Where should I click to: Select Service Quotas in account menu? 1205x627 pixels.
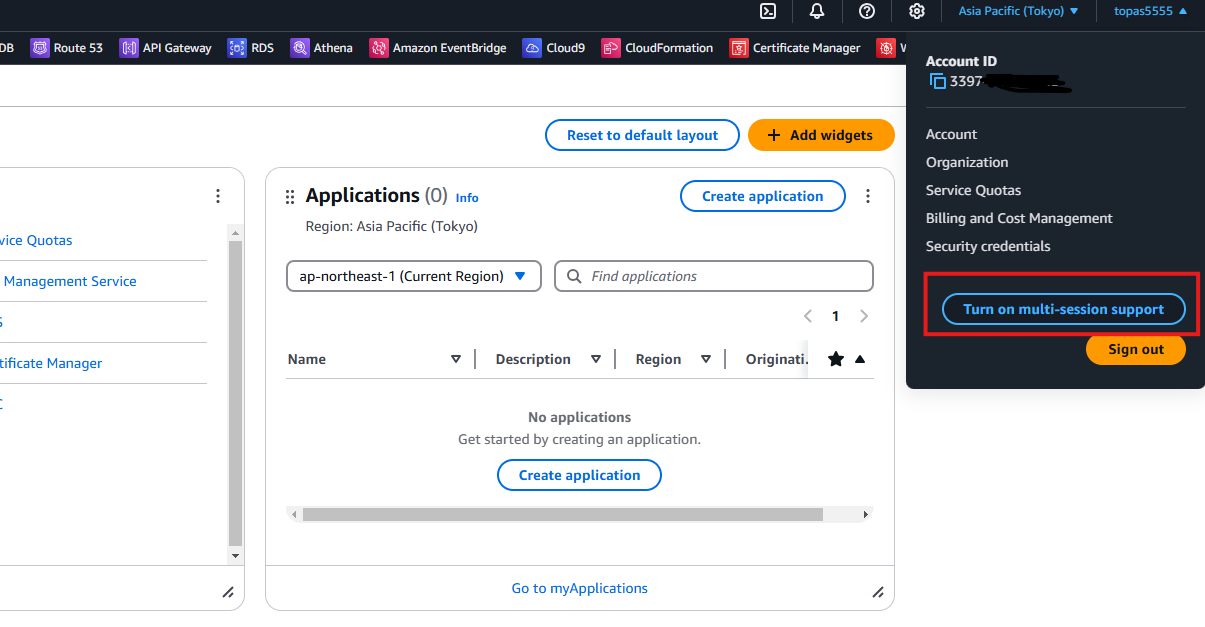click(x=973, y=190)
